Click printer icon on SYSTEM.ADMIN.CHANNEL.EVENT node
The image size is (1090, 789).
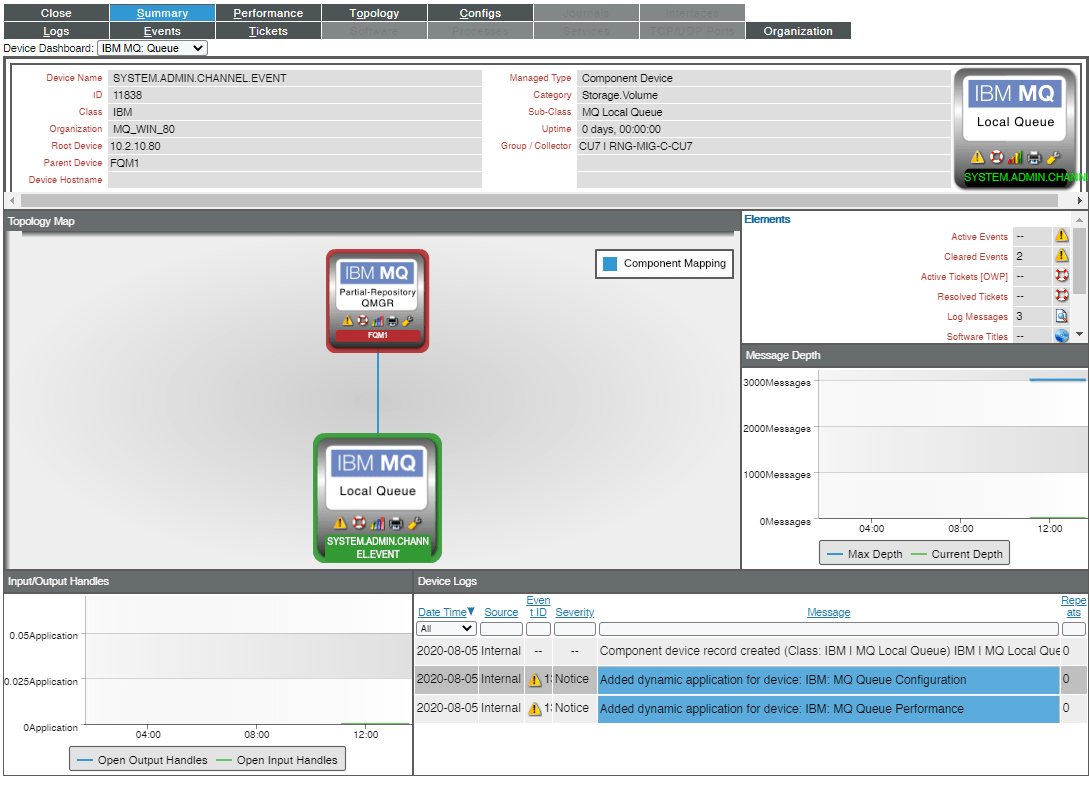click(x=396, y=523)
